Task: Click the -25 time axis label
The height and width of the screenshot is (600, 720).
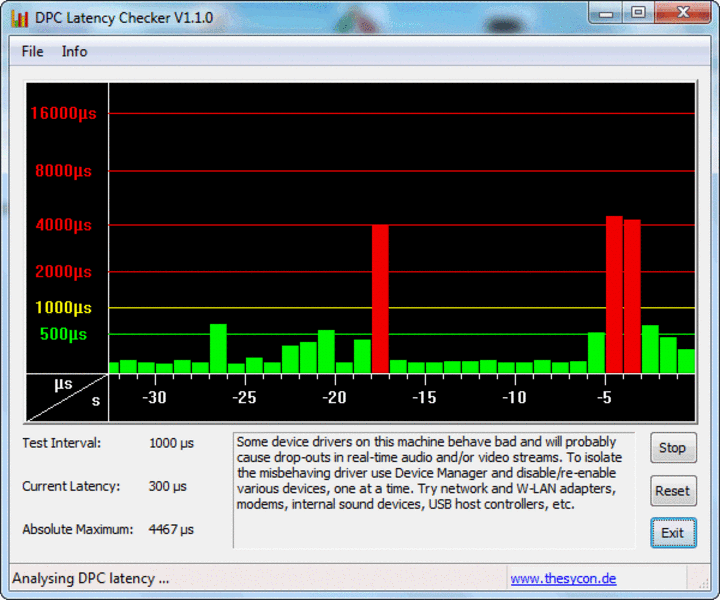Action: [x=244, y=398]
